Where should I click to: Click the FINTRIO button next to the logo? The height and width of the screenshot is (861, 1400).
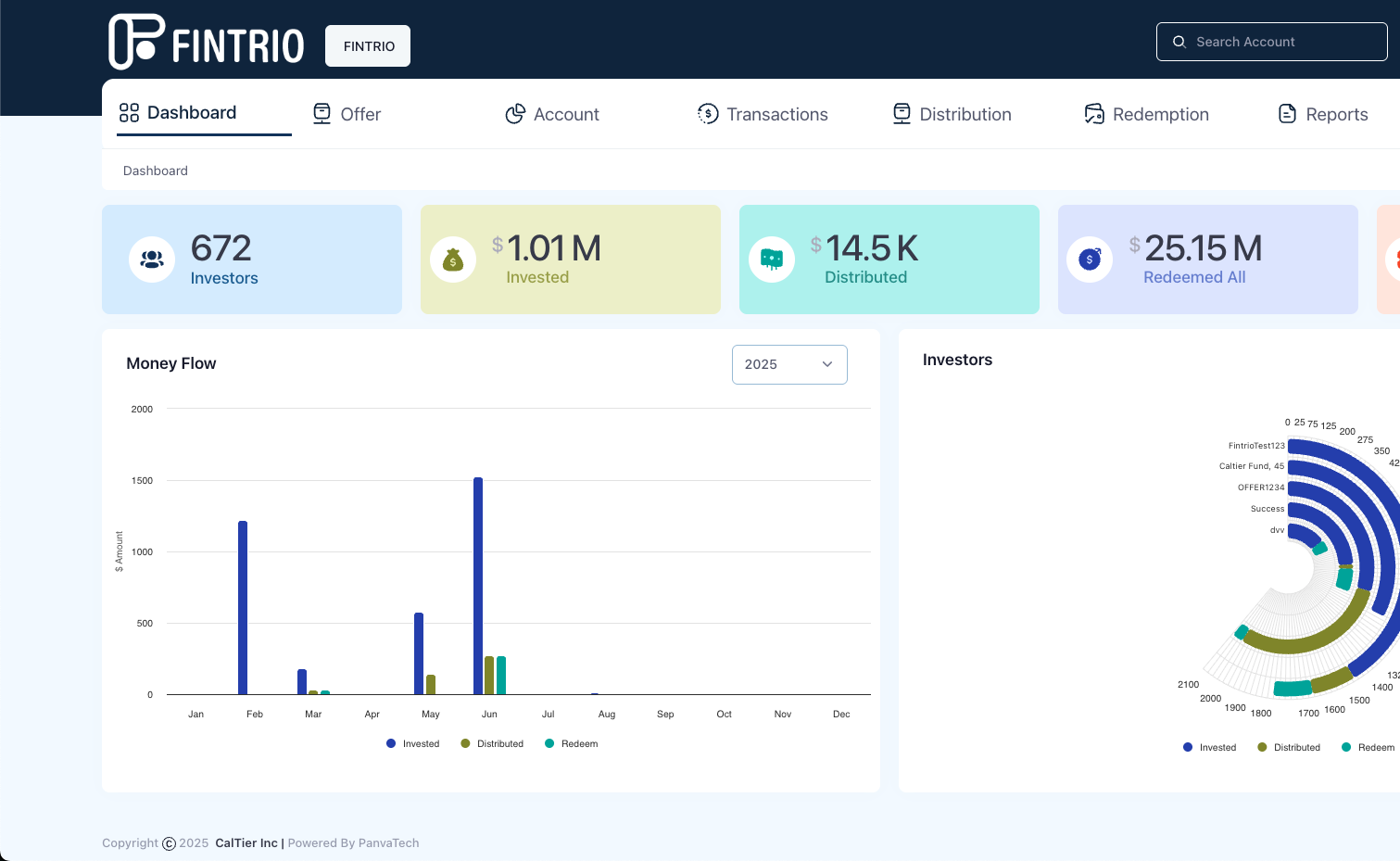[x=367, y=44]
